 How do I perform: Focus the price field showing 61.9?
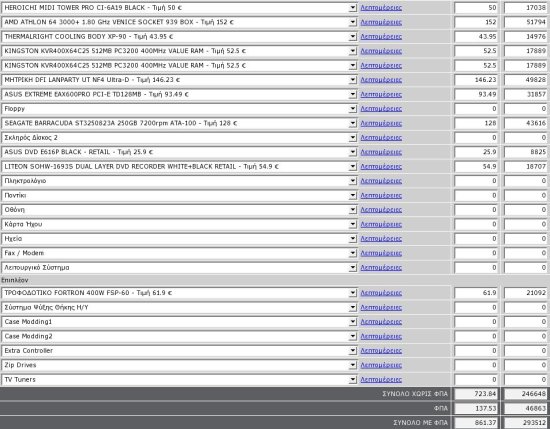476,293
